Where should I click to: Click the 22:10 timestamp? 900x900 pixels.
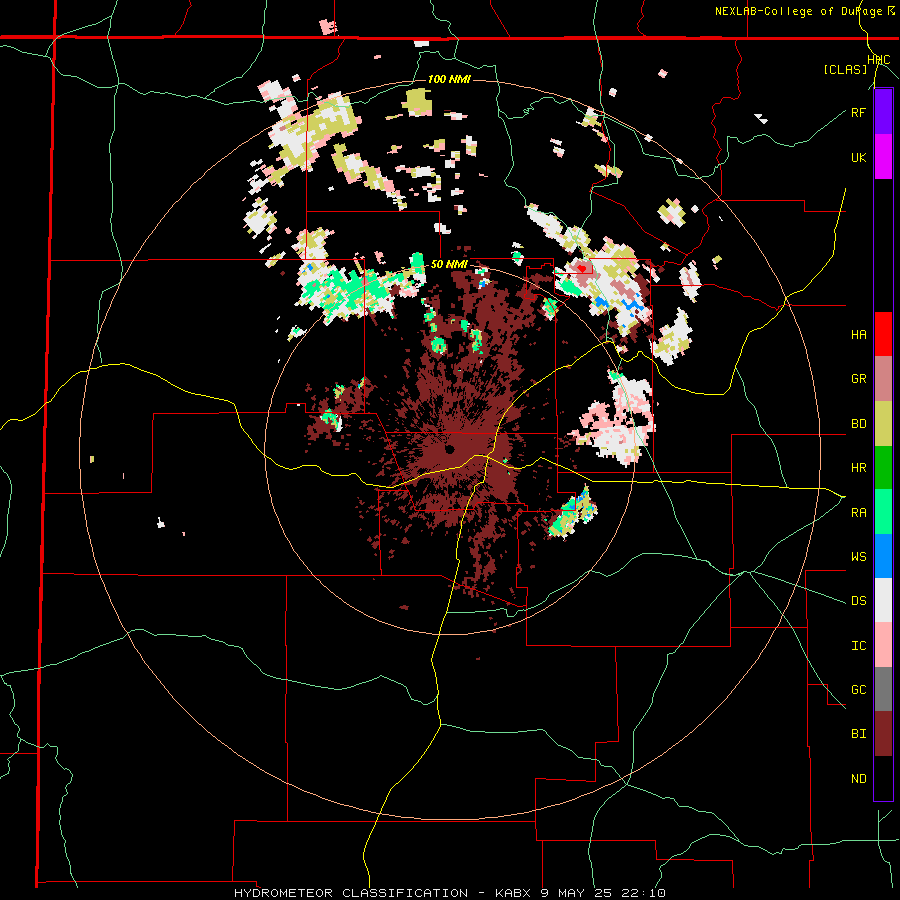pos(646,893)
